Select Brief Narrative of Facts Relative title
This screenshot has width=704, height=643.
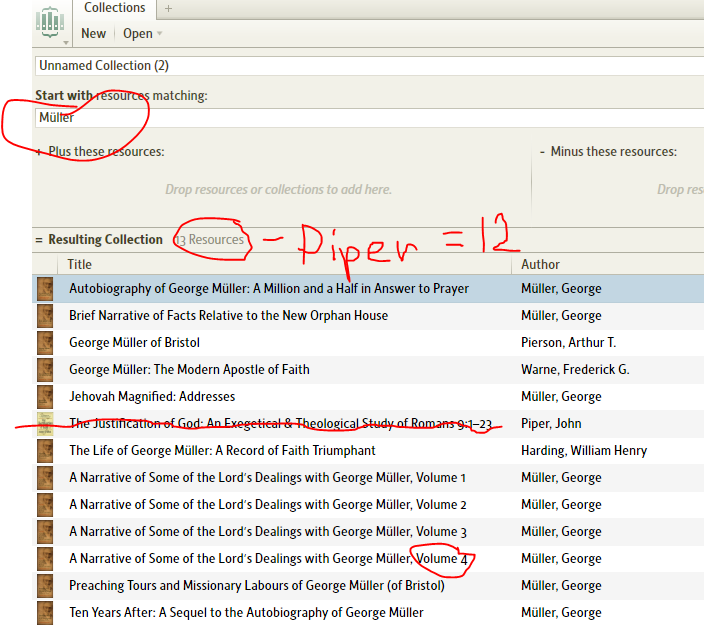pos(229,315)
